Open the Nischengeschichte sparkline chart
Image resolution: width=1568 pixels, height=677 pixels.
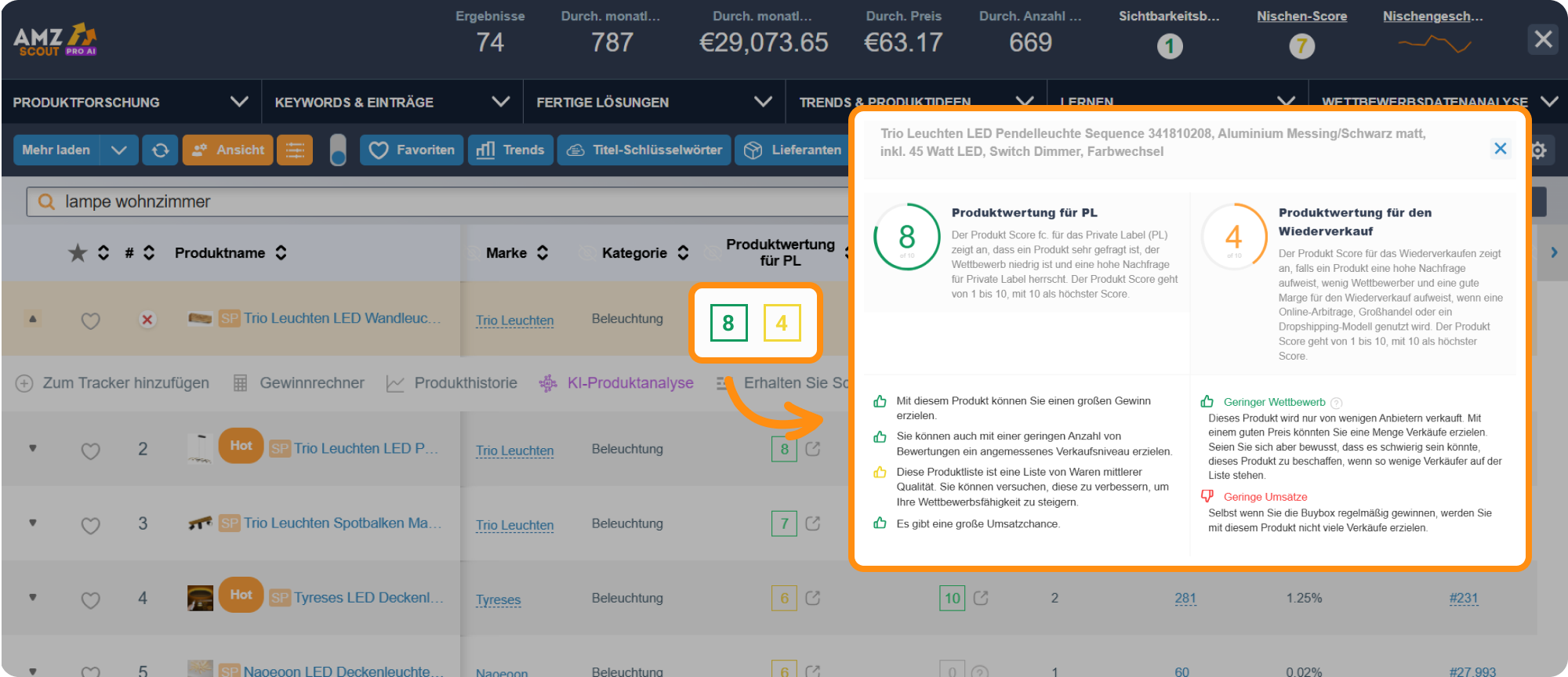pos(1434,45)
